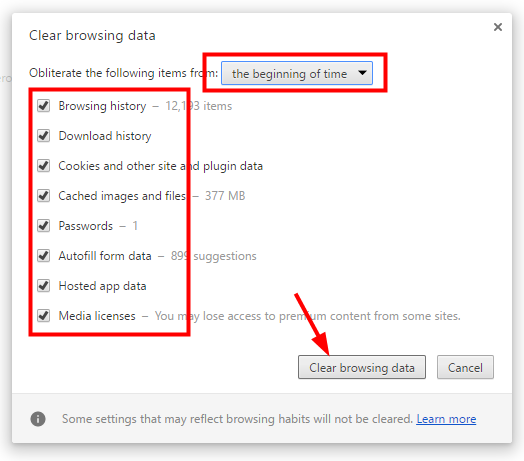
Task: Uncheck Cached images and files checkbox
Action: pos(43,196)
